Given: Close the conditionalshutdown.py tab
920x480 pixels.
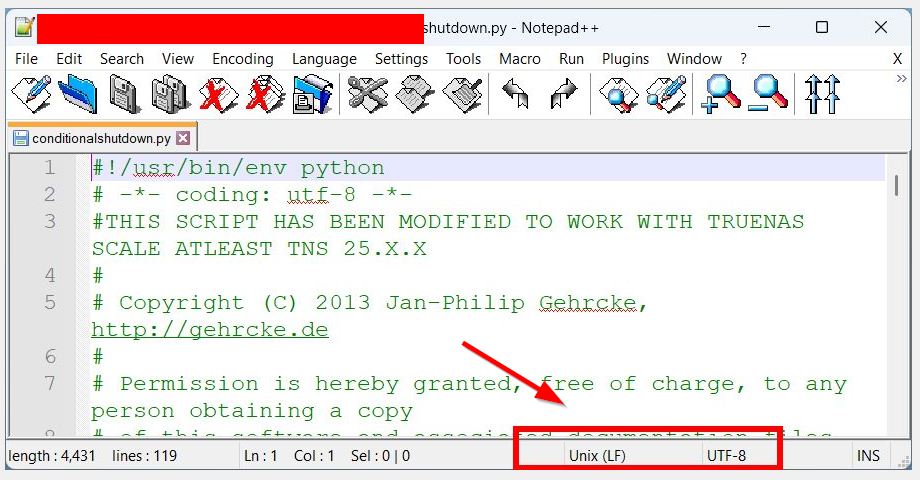Looking at the screenshot, I should [x=182, y=138].
